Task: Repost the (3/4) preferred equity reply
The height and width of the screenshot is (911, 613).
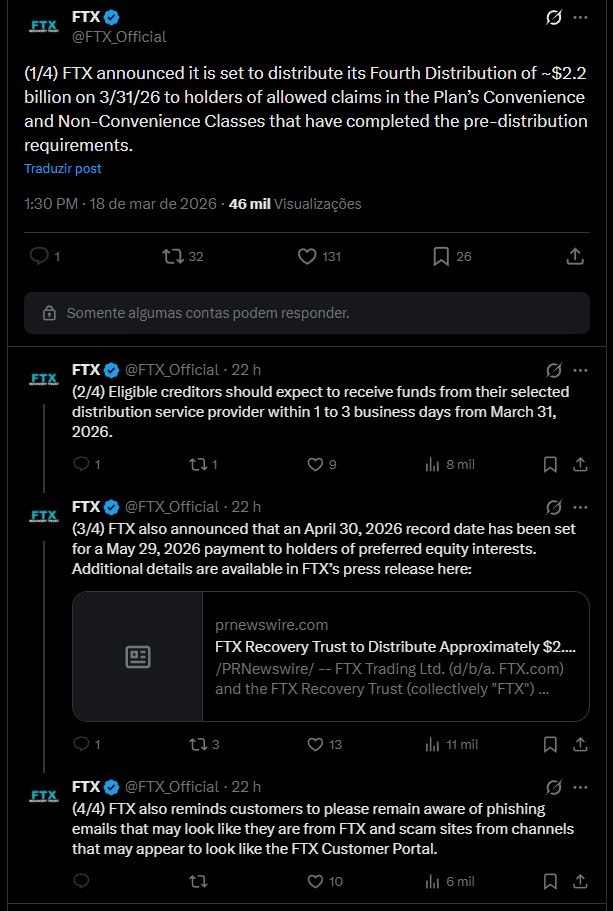Action: [x=198, y=744]
